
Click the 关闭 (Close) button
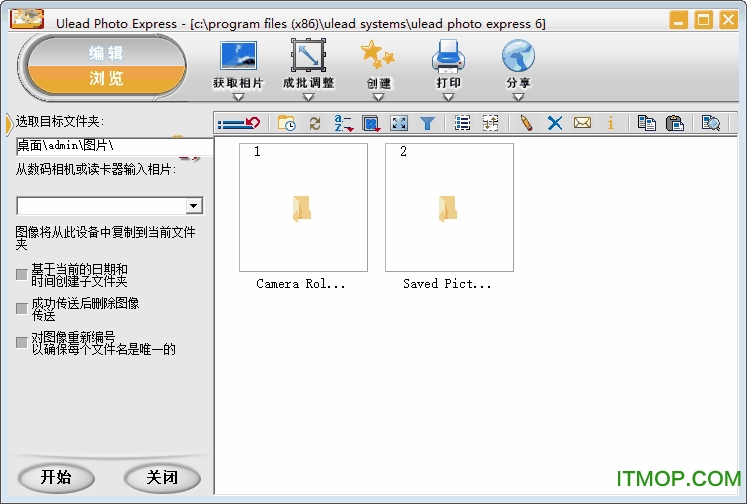tap(162, 477)
